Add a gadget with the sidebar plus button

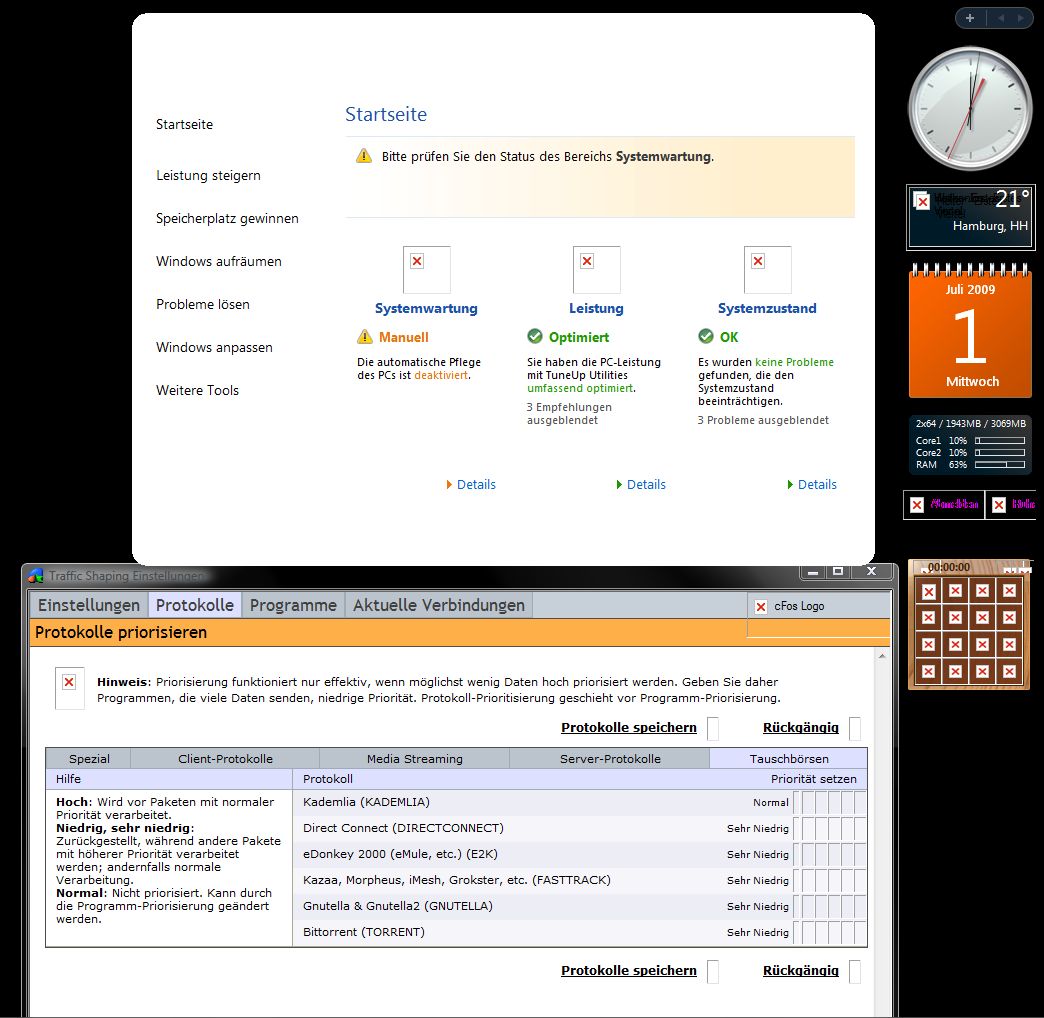(969, 18)
